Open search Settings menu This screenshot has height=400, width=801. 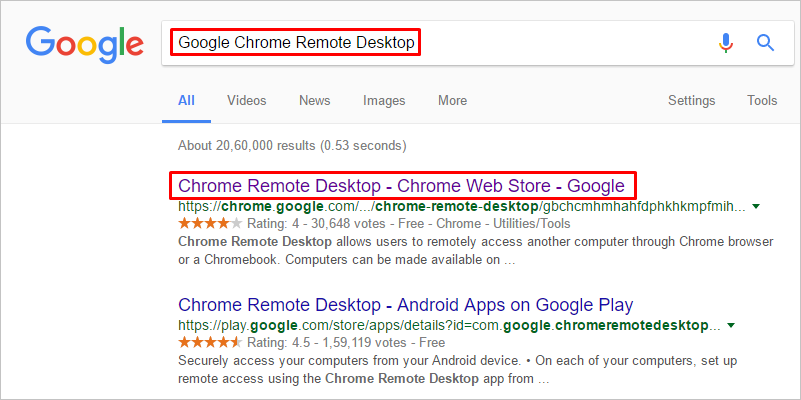click(x=692, y=101)
